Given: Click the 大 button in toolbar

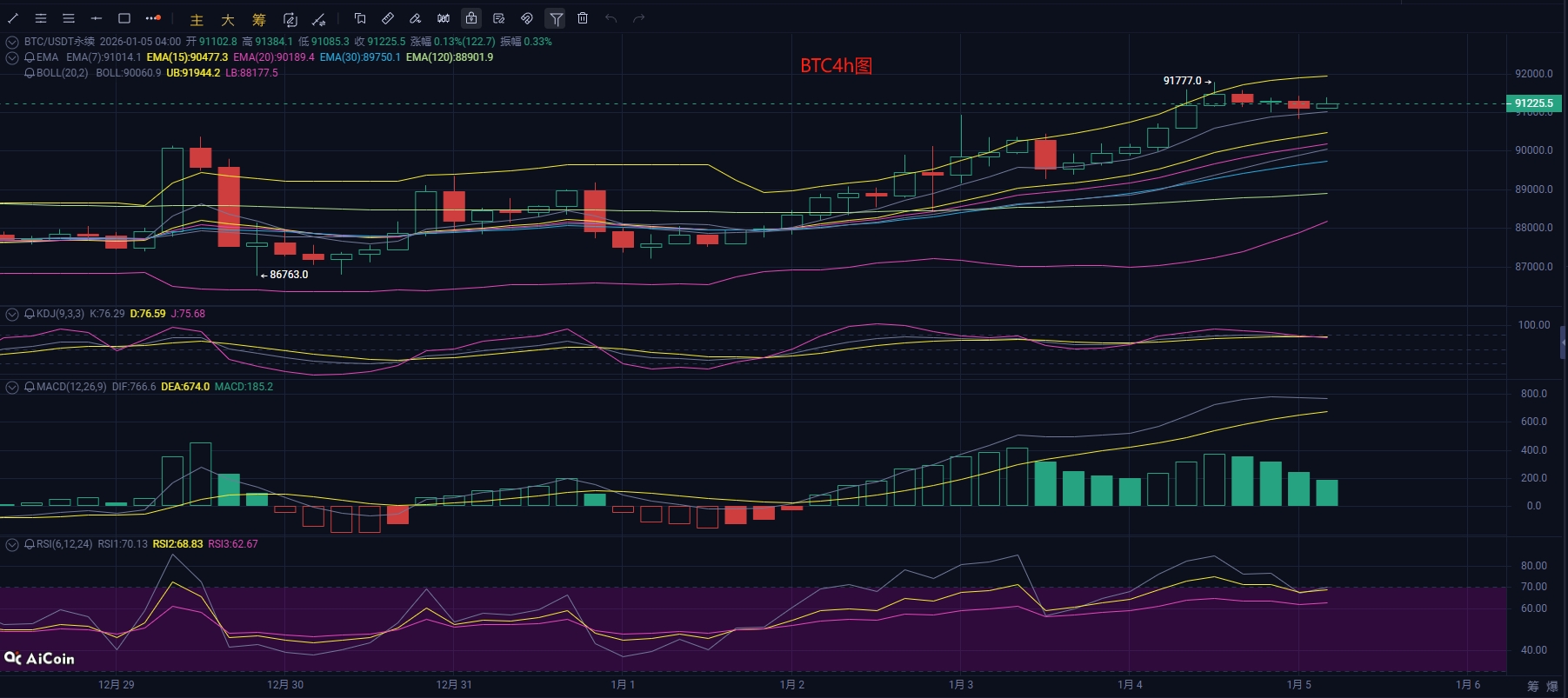Looking at the screenshot, I should [228, 19].
